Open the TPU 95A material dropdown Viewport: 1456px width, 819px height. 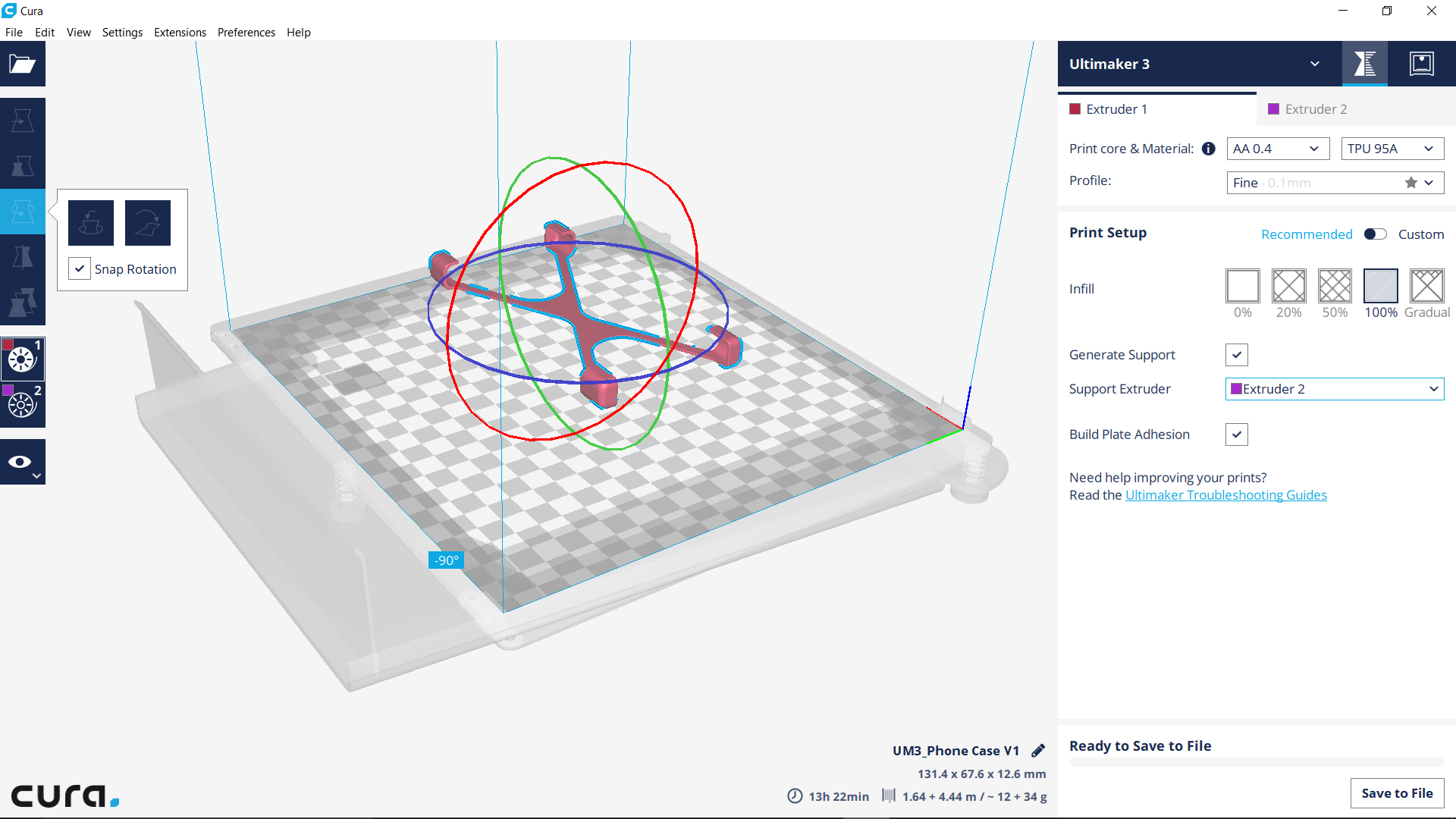1392,149
